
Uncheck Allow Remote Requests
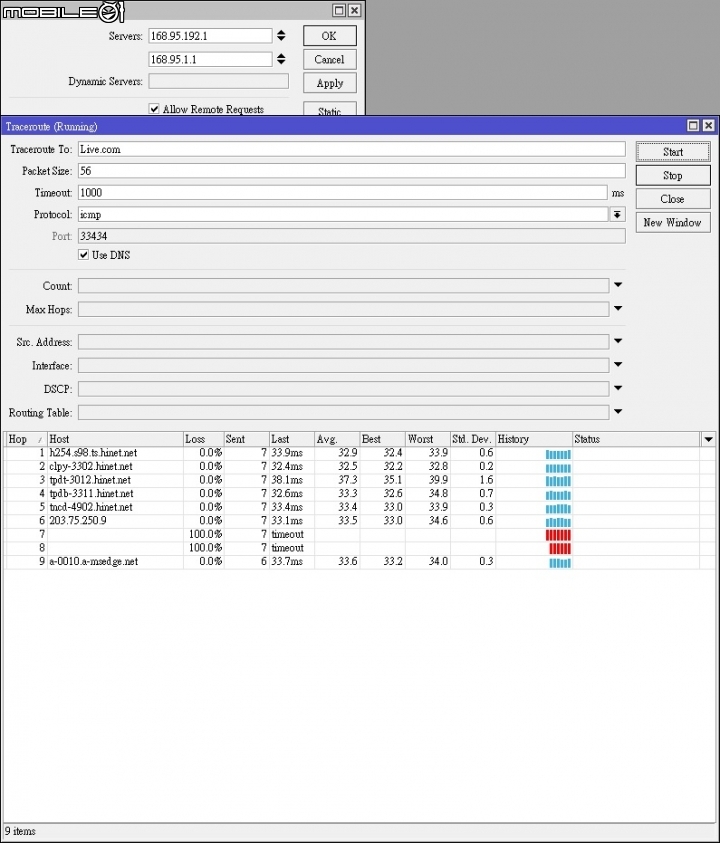pyautogui.click(x=154, y=109)
